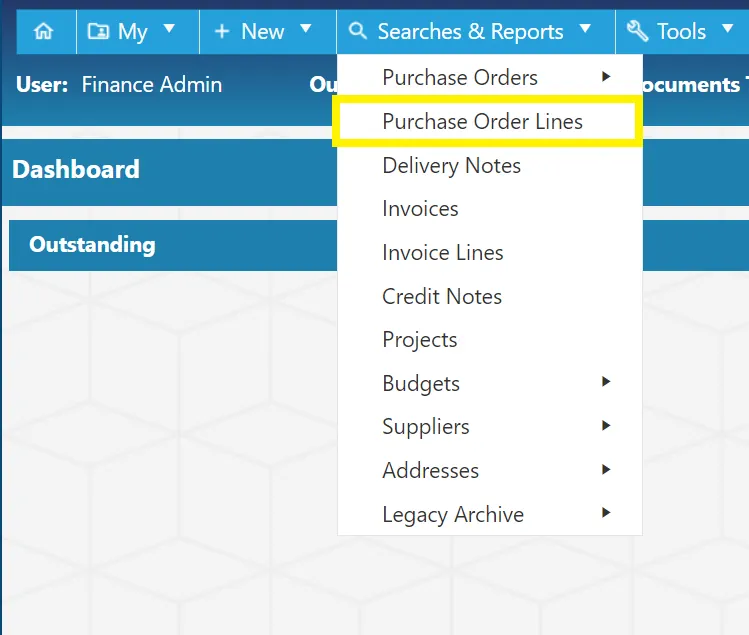Viewport: 749px width, 635px height.
Task: Expand the Legacy Archive submenu arrow
Action: pos(606,513)
